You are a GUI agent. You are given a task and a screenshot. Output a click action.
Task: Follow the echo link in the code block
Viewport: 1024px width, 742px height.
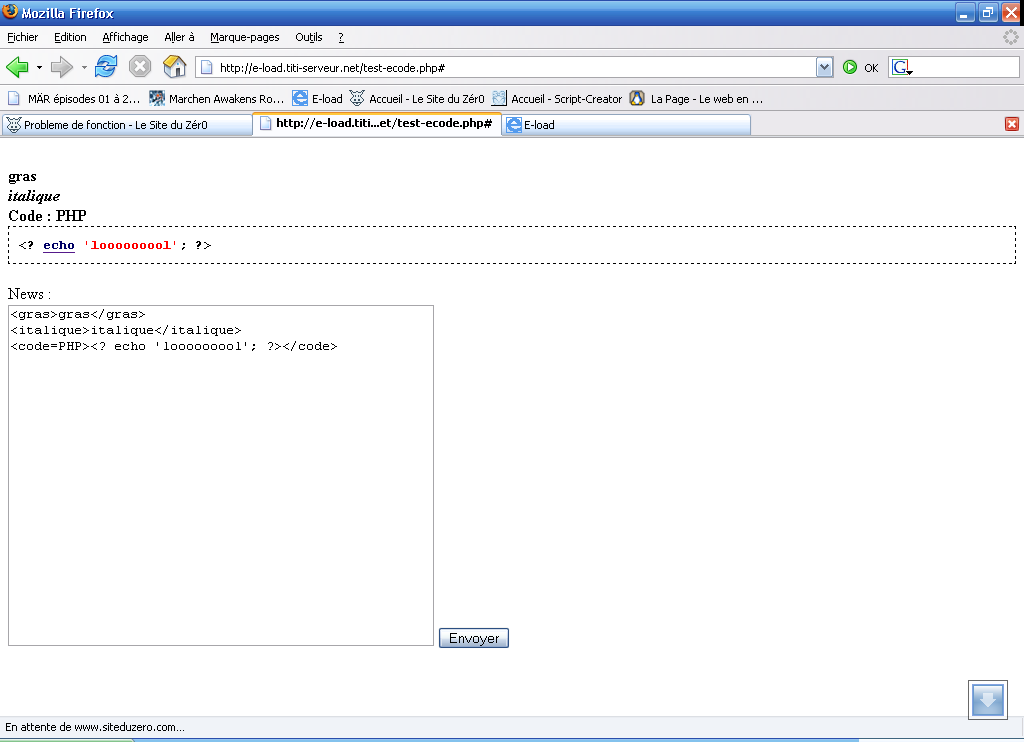click(x=58, y=245)
